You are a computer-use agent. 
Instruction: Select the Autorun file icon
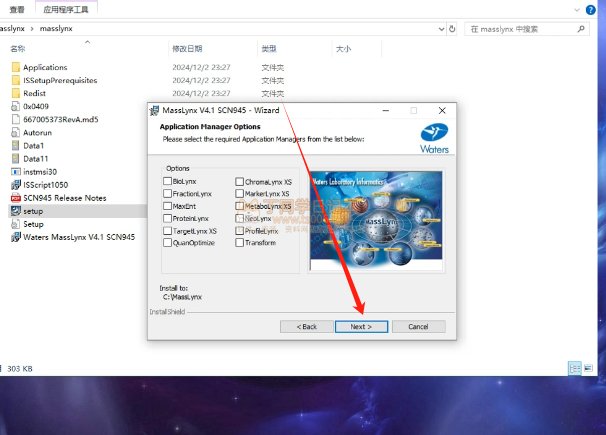pos(15,133)
